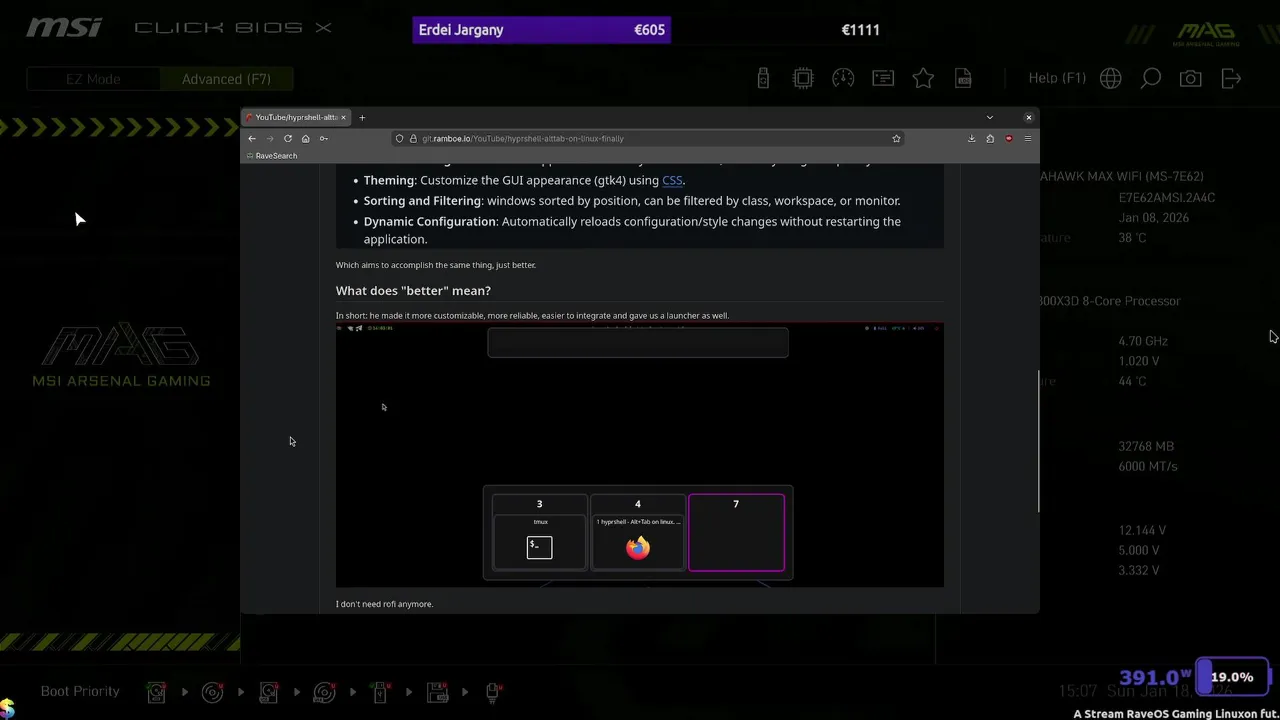Viewport: 1280px width, 720px height.
Task: Click the padlock site security icon
Action: click(x=412, y=138)
